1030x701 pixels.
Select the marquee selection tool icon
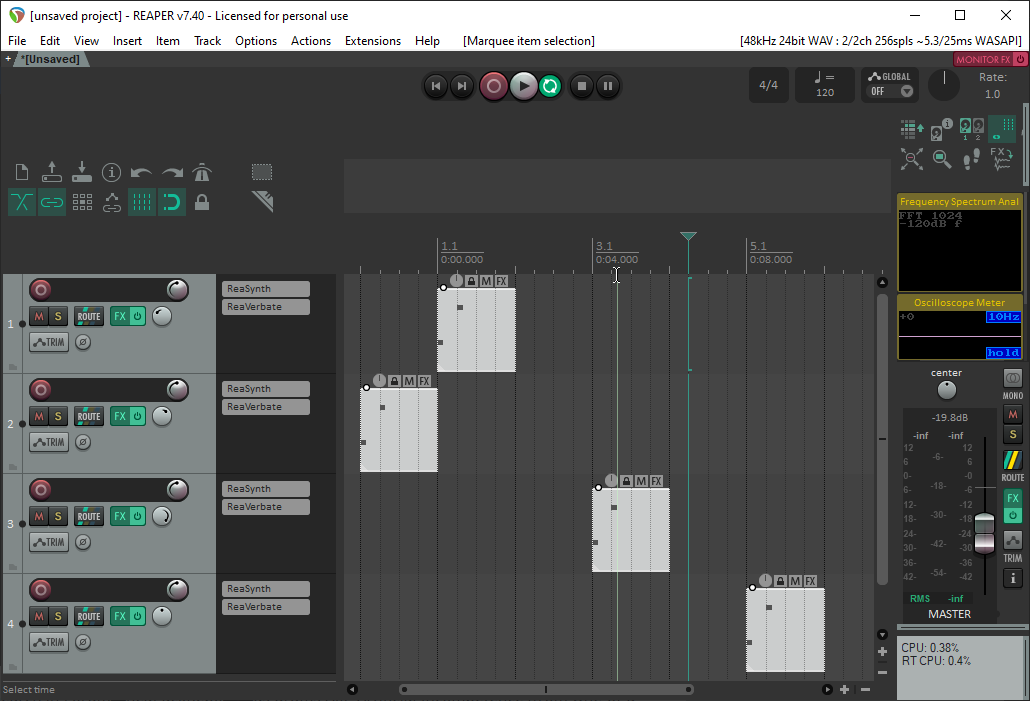pos(261,172)
